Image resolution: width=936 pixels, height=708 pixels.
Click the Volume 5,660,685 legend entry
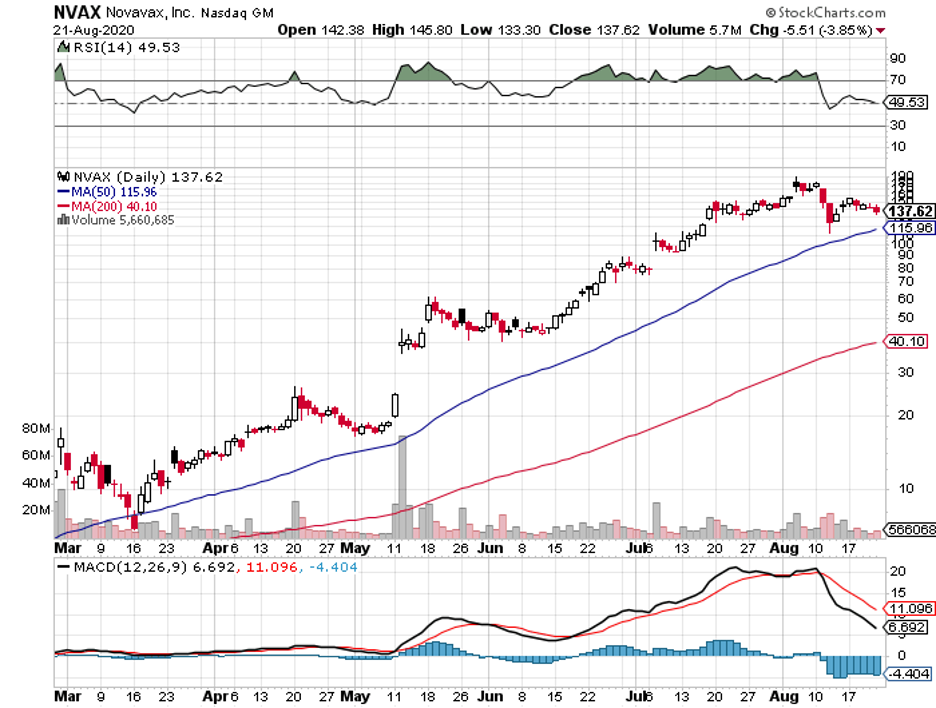coord(122,220)
